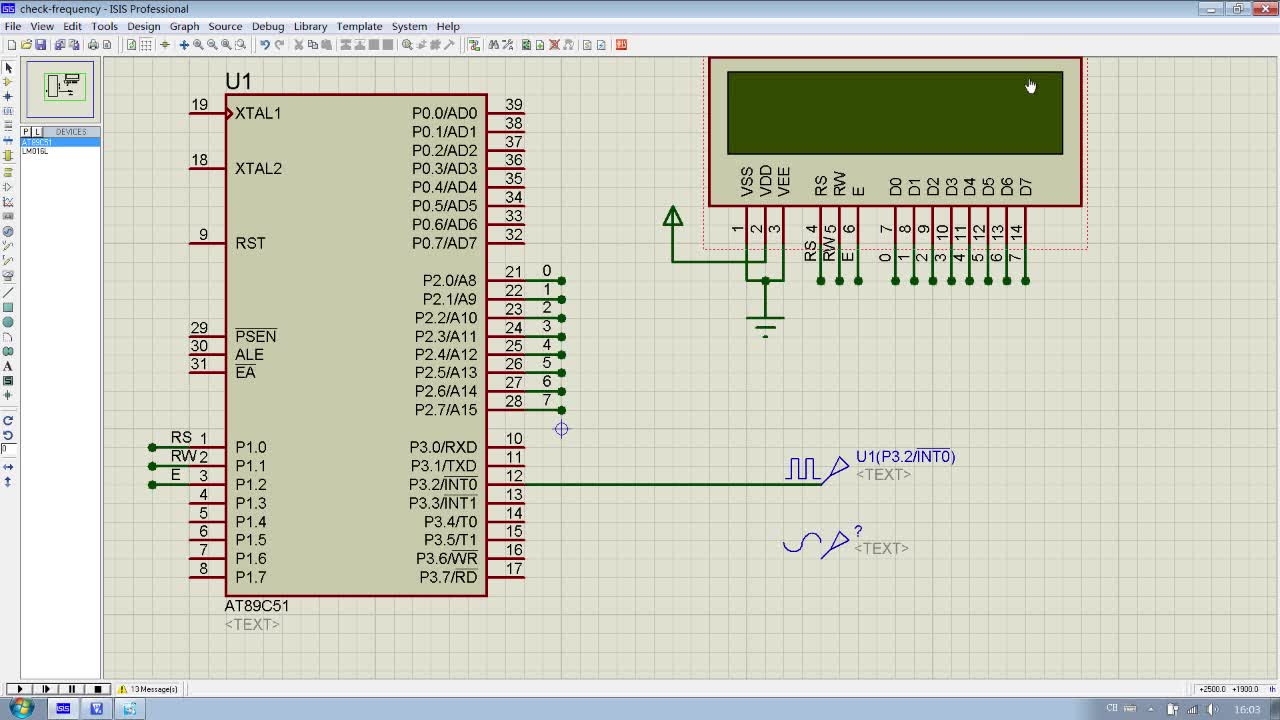
Task: Click the overview thumbnail window
Action: [x=60, y=89]
